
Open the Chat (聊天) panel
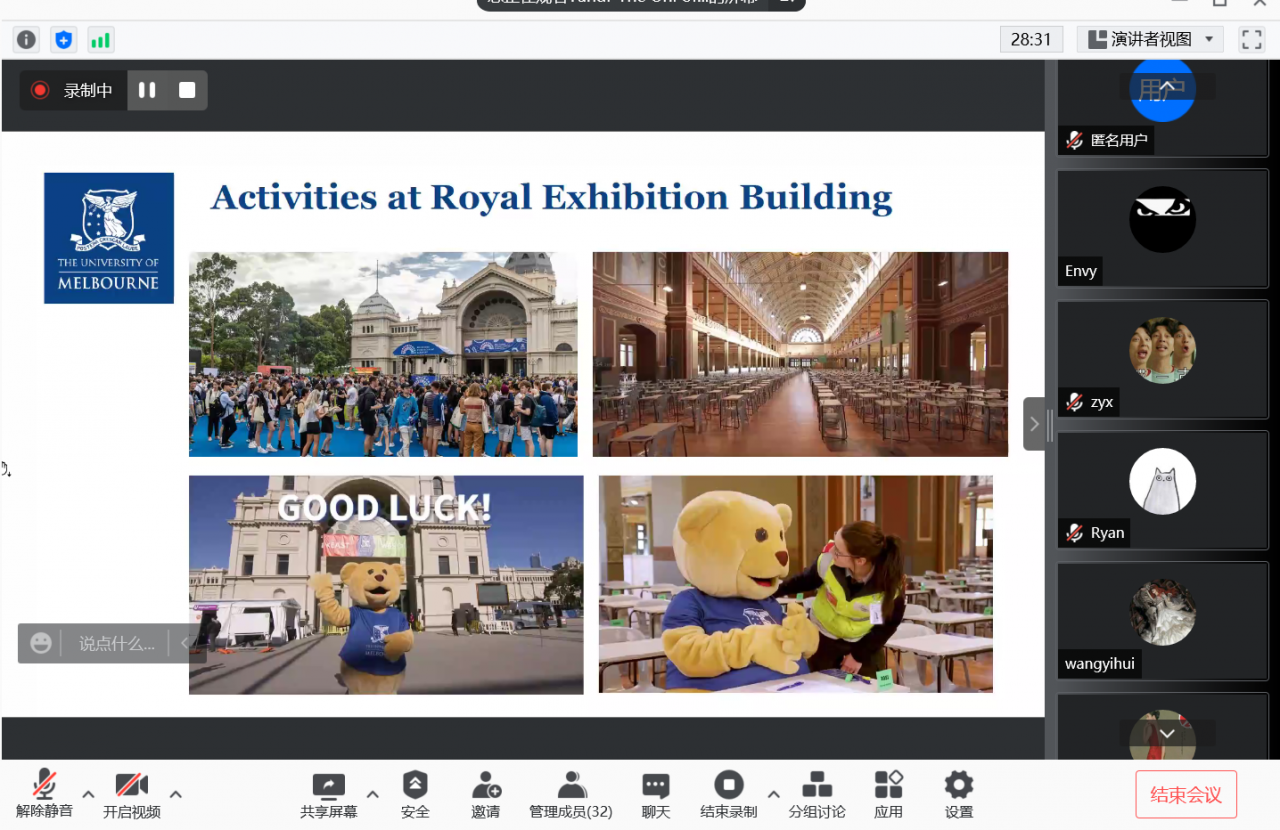655,795
